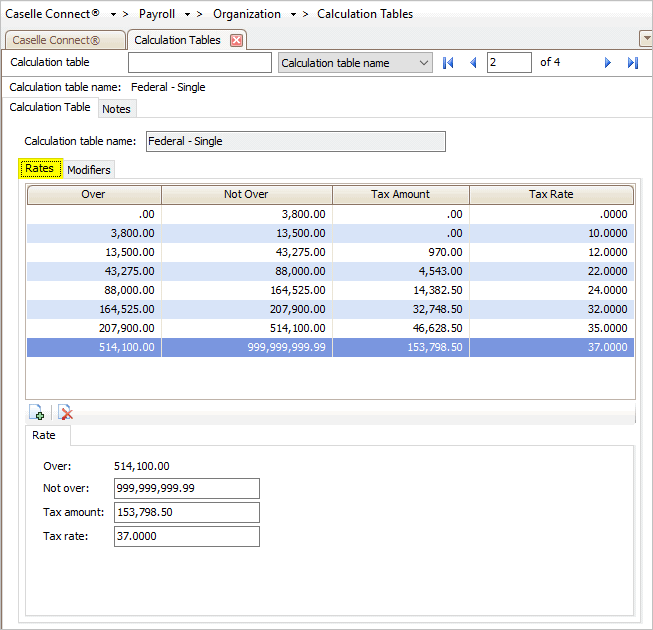Select the row with 22.0000 tax rate
The height and width of the screenshot is (630, 653).
click(x=330, y=271)
